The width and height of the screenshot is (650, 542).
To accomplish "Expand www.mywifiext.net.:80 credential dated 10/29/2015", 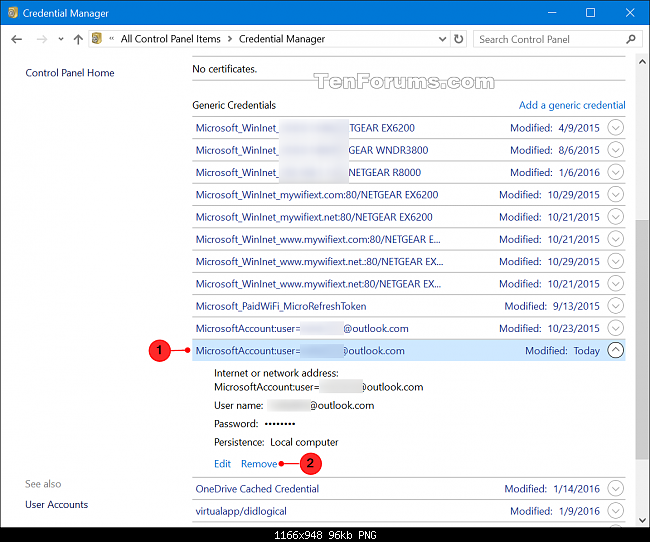I will coord(616,262).
